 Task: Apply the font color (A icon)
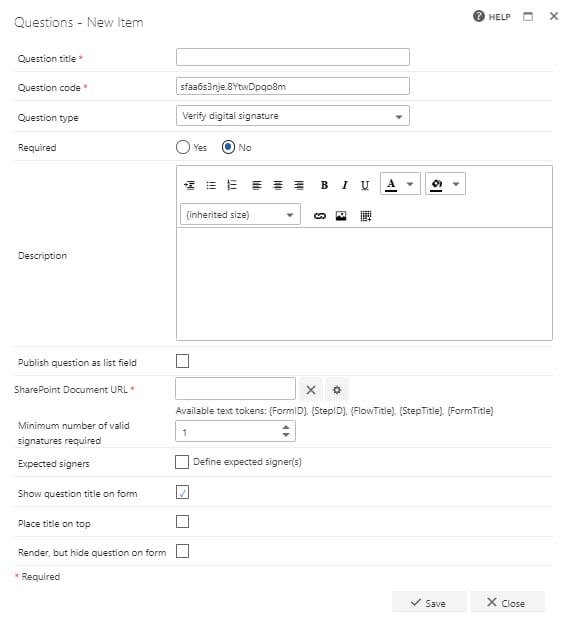(391, 184)
